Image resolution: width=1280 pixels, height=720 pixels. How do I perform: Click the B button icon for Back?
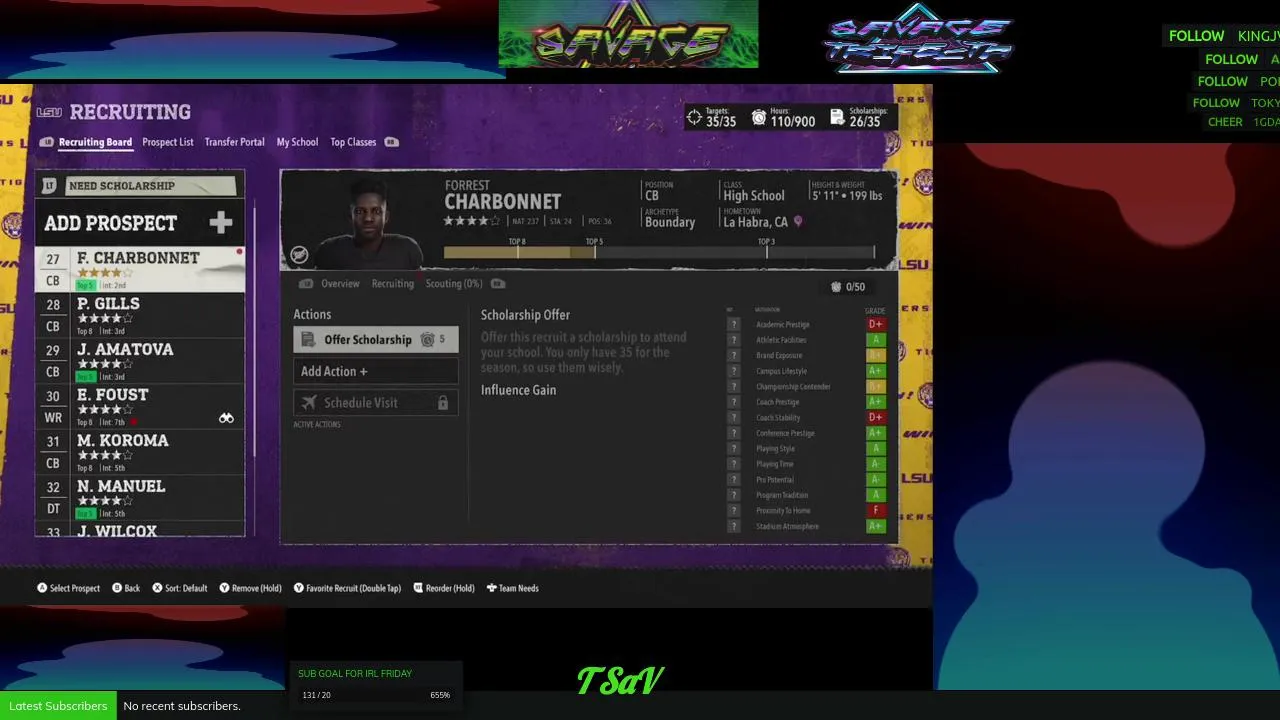pos(117,588)
